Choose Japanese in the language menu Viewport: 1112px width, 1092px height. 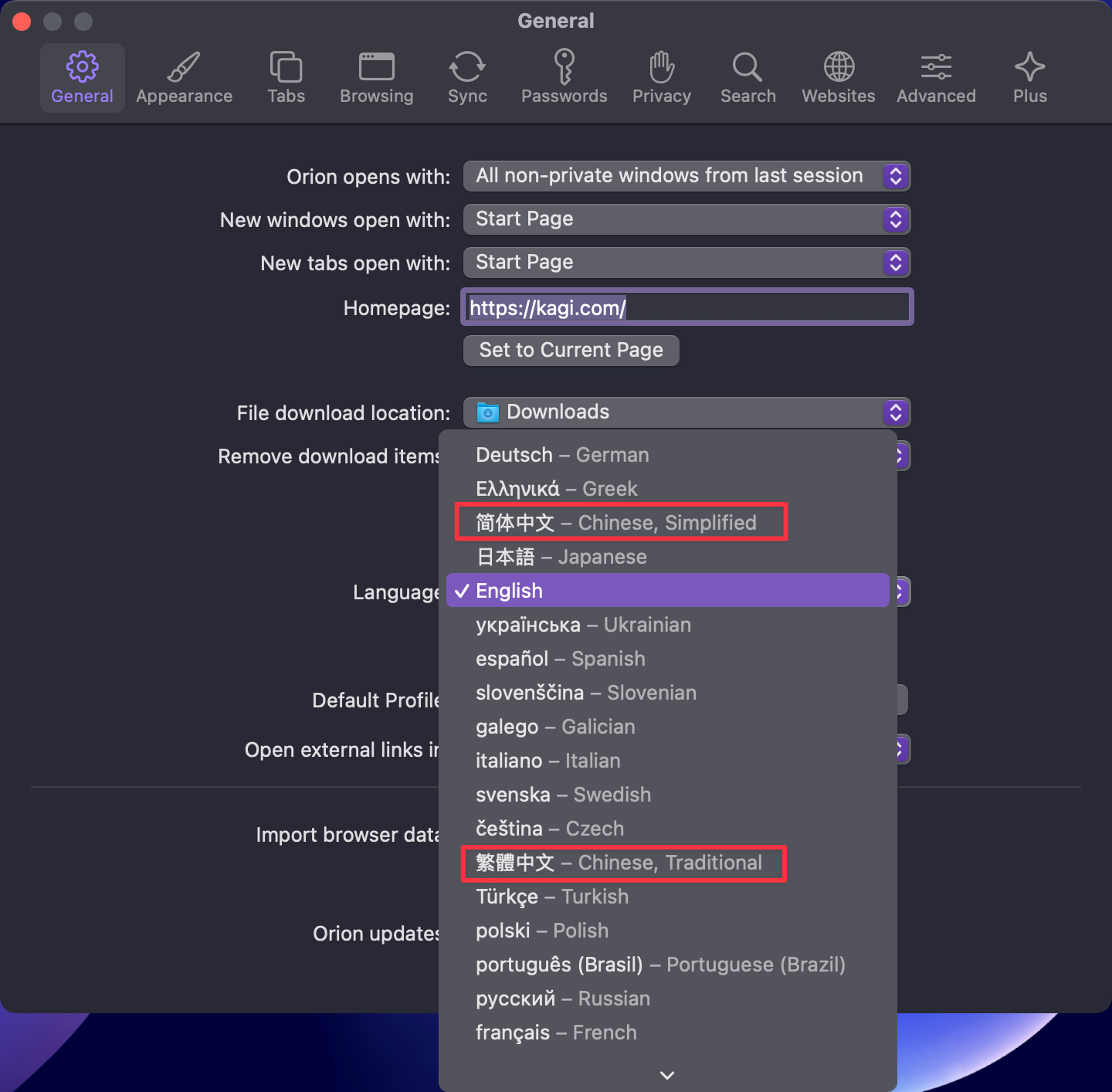(x=561, y=557)
